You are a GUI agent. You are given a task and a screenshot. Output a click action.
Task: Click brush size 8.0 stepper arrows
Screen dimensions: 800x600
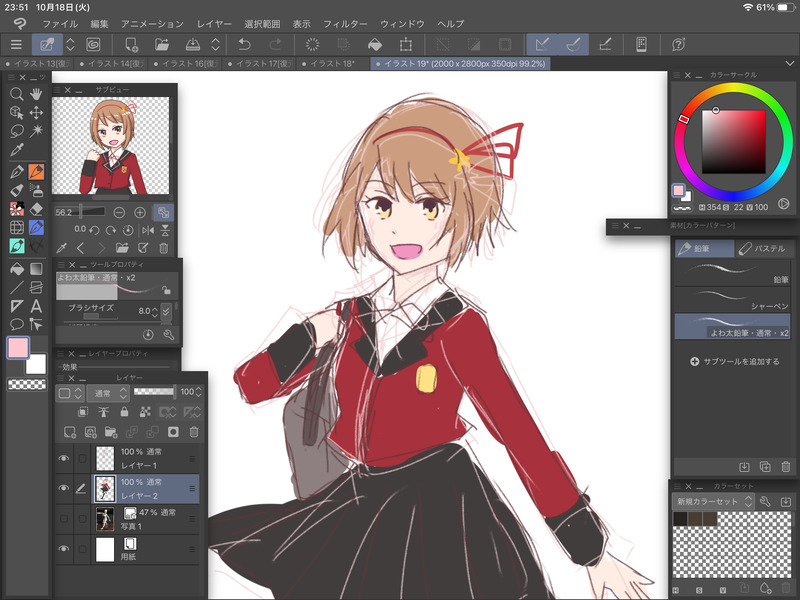click(155, 311)
